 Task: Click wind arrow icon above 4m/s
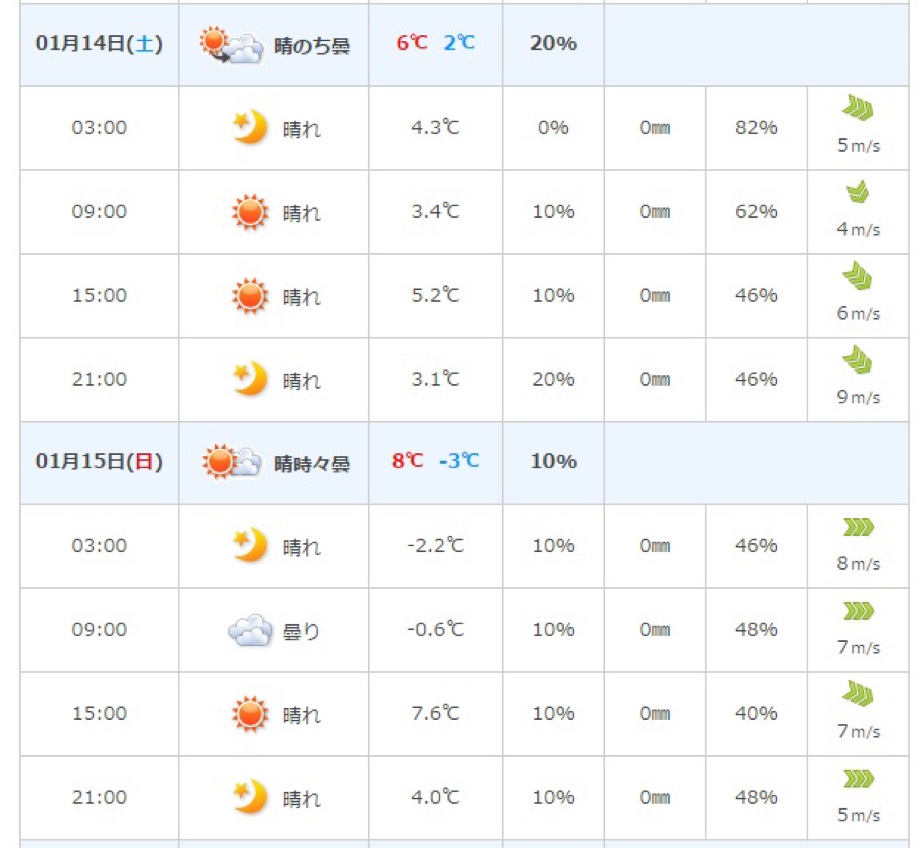pyautogui.click(x=858, y=191)
